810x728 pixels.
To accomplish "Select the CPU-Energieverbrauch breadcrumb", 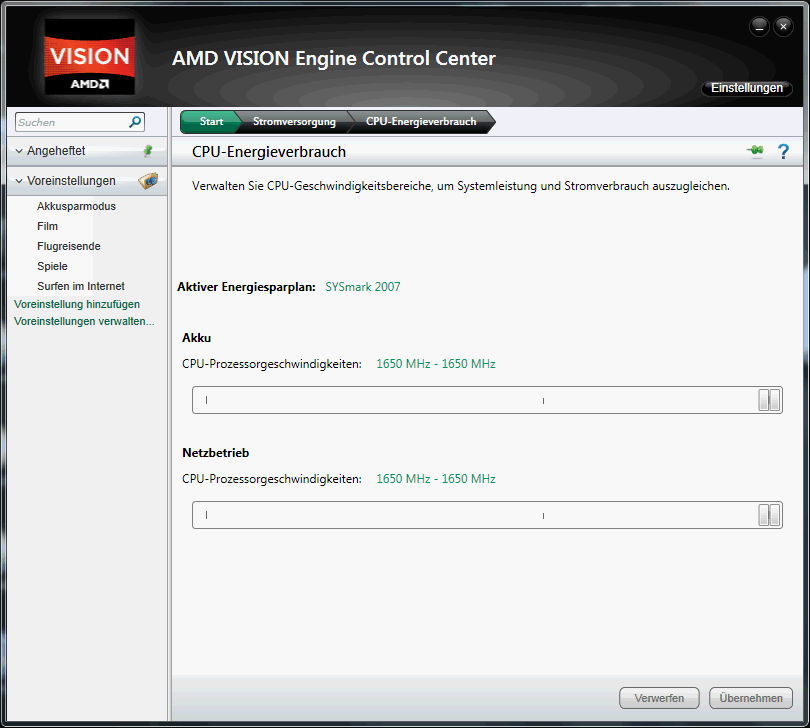I will 421,121.
